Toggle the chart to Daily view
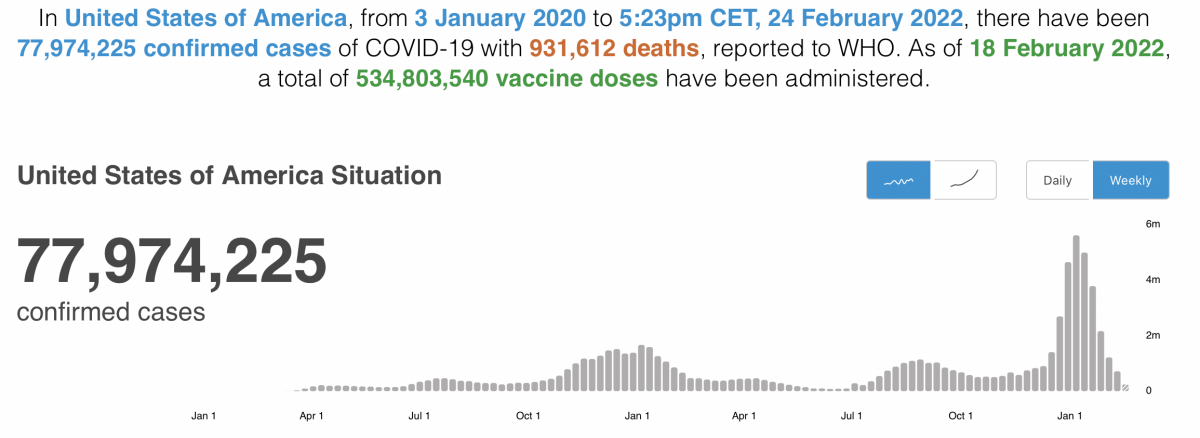Image resolution: width=1200 pixels, height=438 pixels. pos(1058,181)
